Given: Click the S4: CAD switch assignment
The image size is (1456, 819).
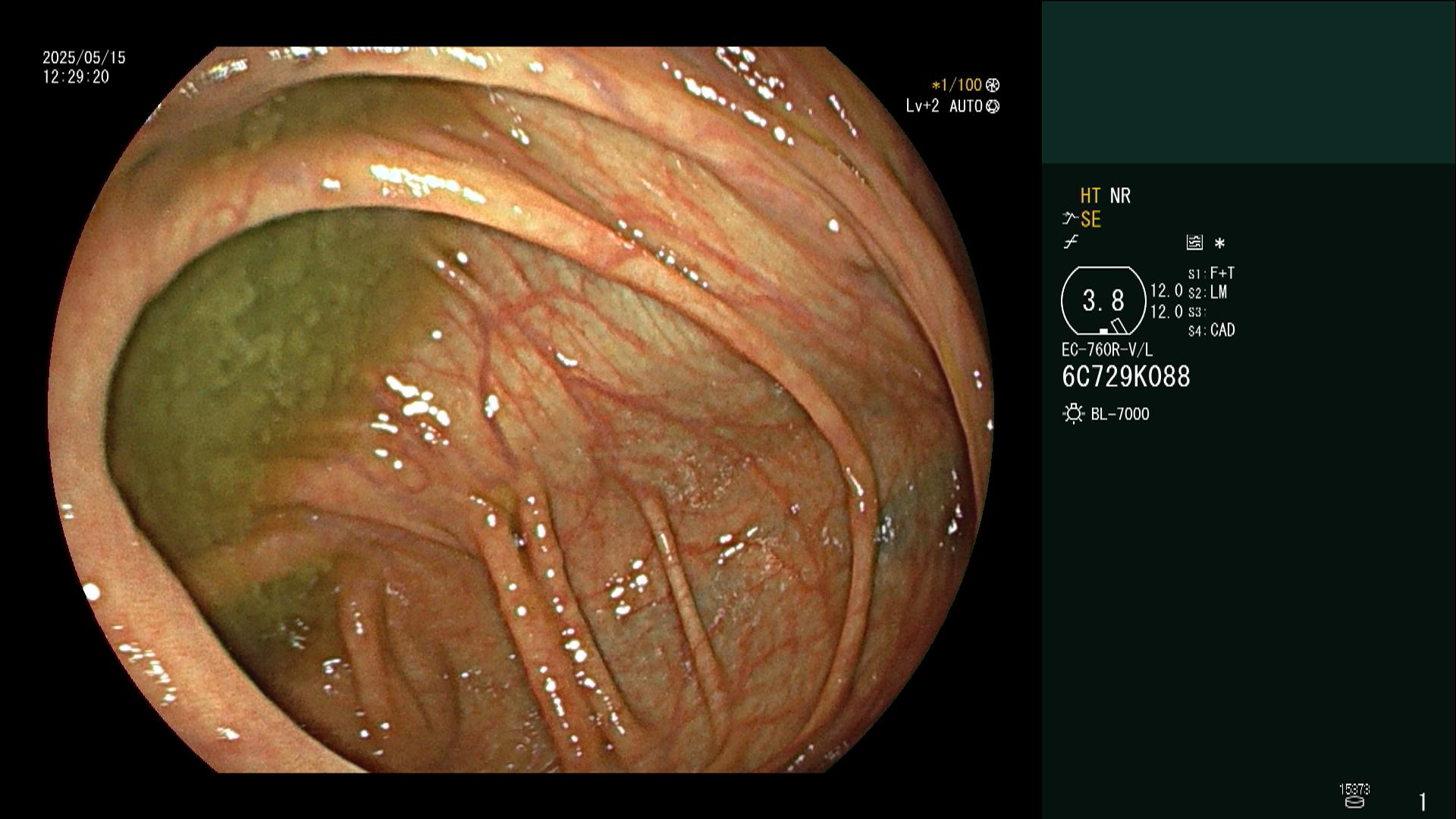Looking at the screenshot, I should [x=1211, y=331].
